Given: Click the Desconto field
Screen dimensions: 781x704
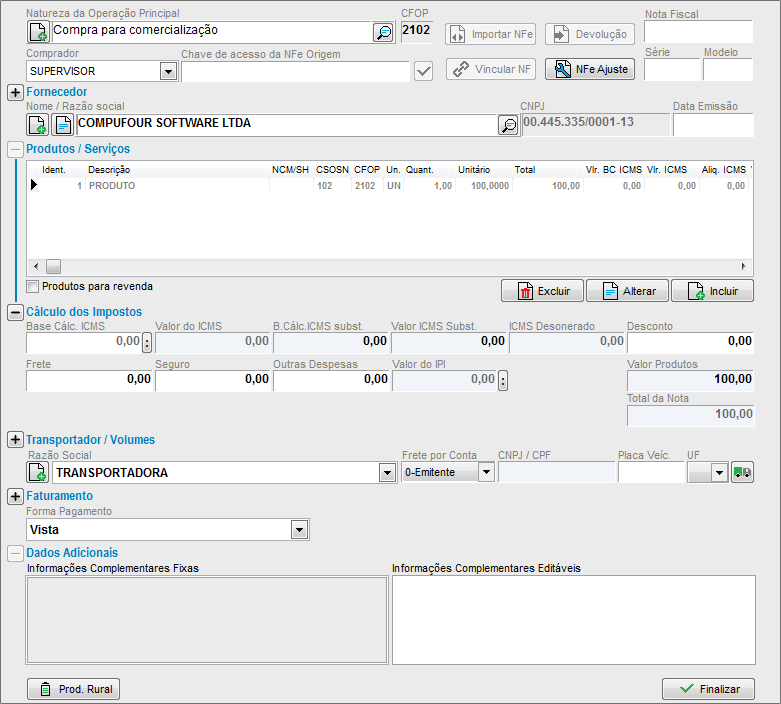Looking at the screenshot, I should pos(690,342).
